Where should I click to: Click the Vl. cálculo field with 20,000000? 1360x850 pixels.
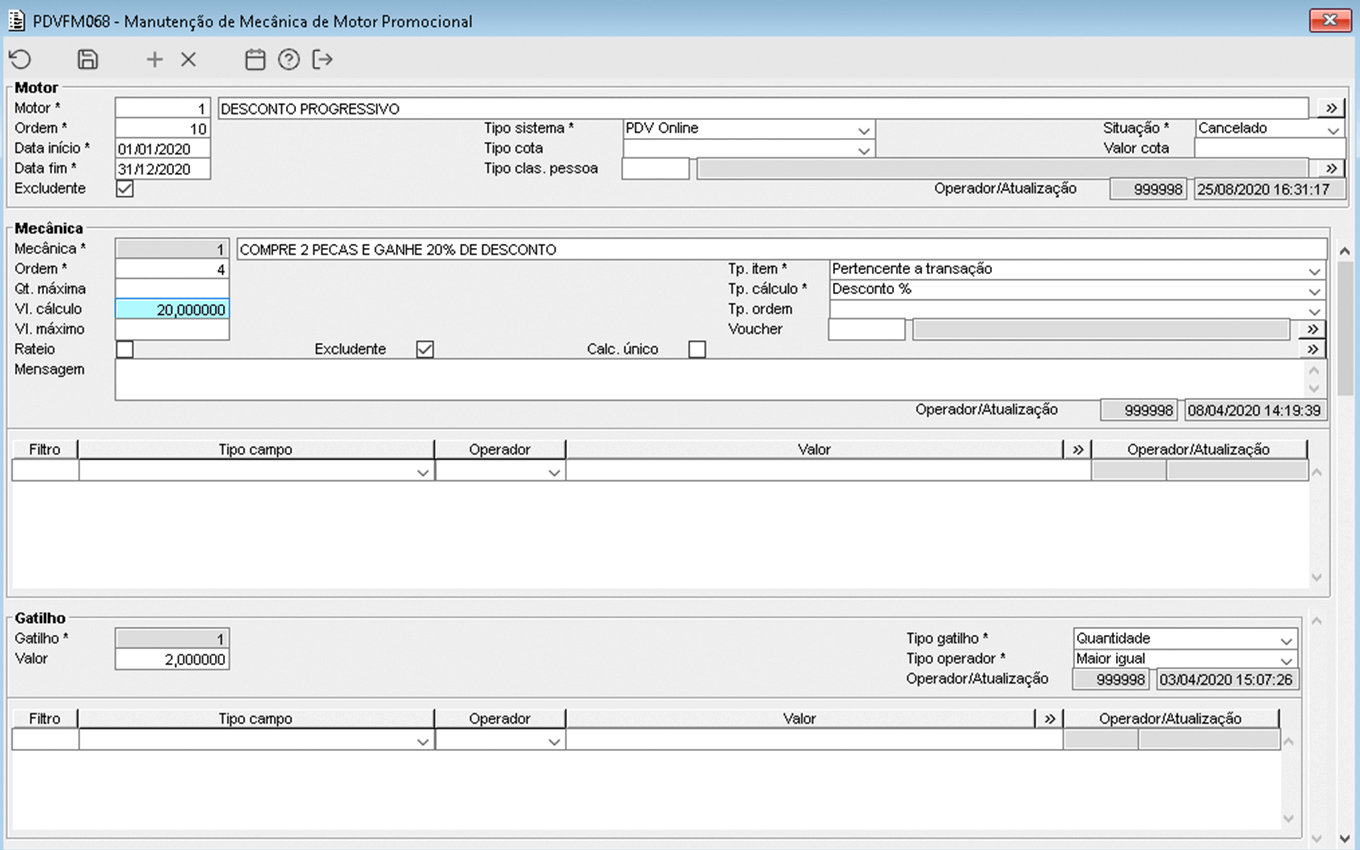[x=172, y=309]
